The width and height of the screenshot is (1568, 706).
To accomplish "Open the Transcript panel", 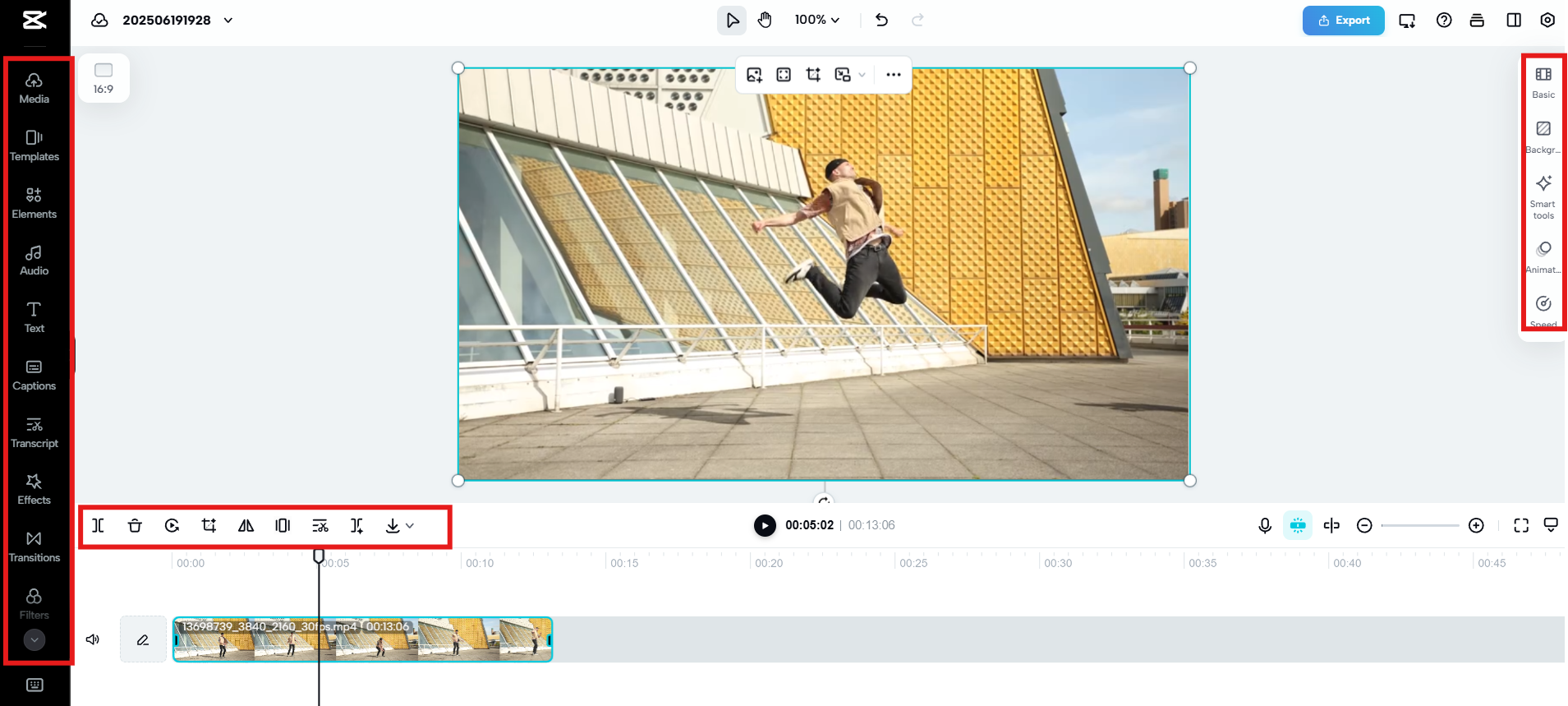I will coord(34,432).
